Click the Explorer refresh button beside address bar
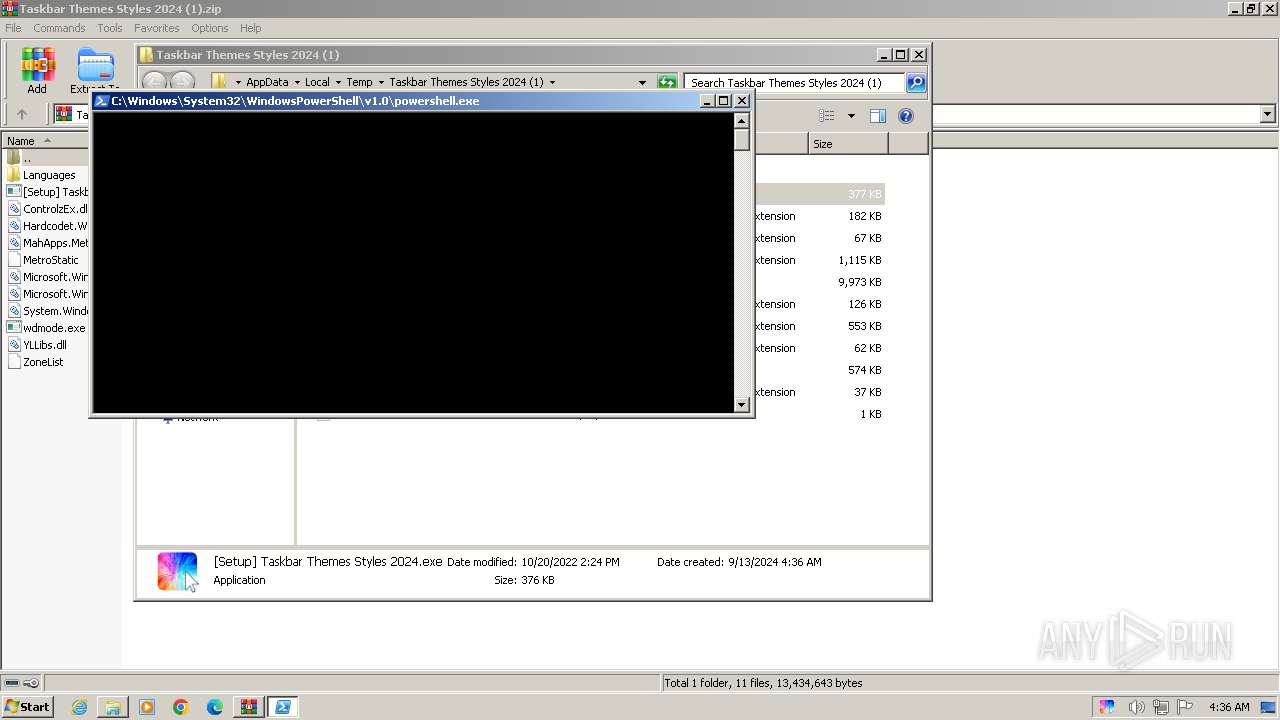 coord(667,83)
